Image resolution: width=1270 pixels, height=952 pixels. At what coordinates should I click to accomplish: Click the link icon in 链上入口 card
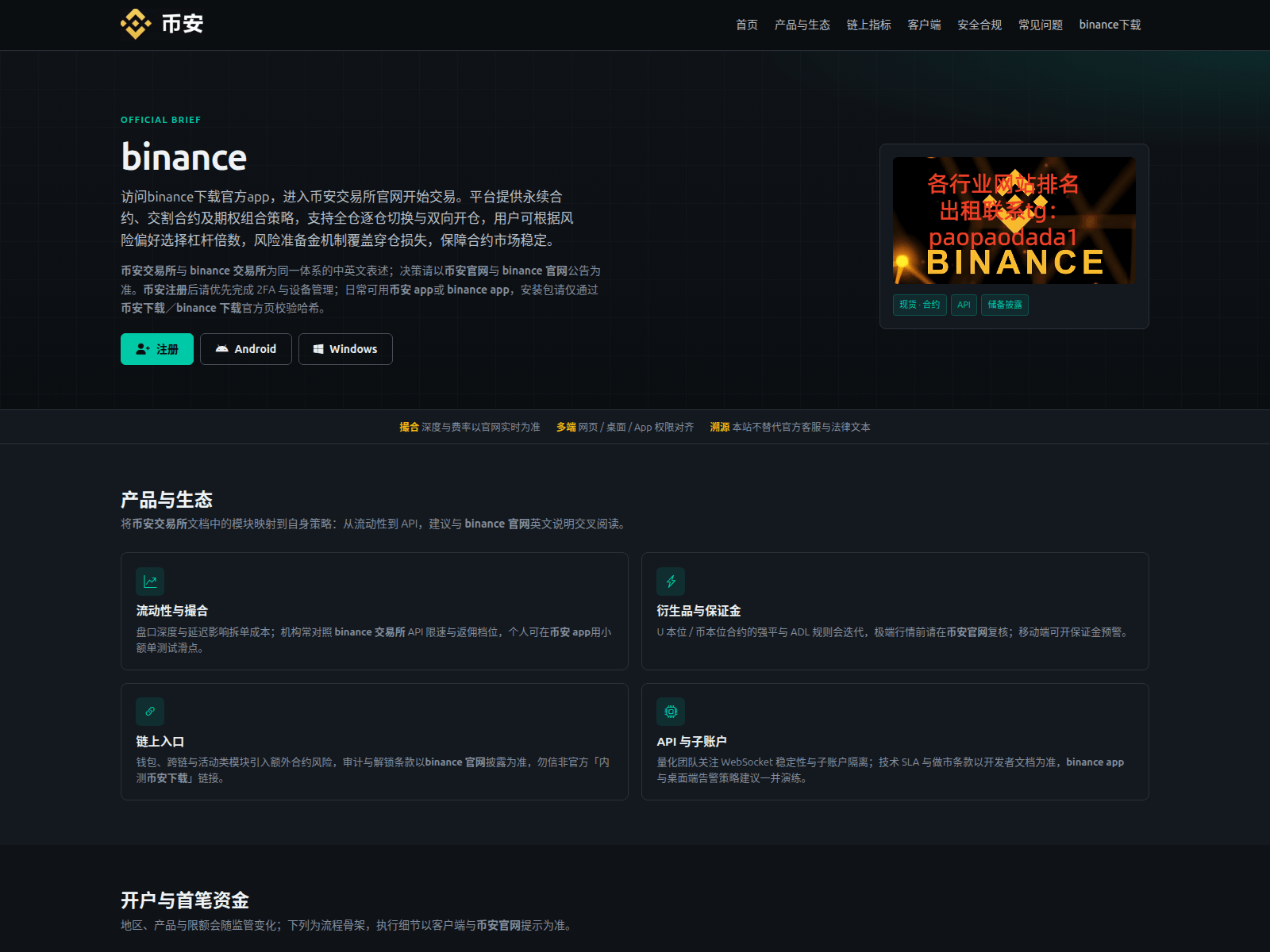tap(150, 712)
